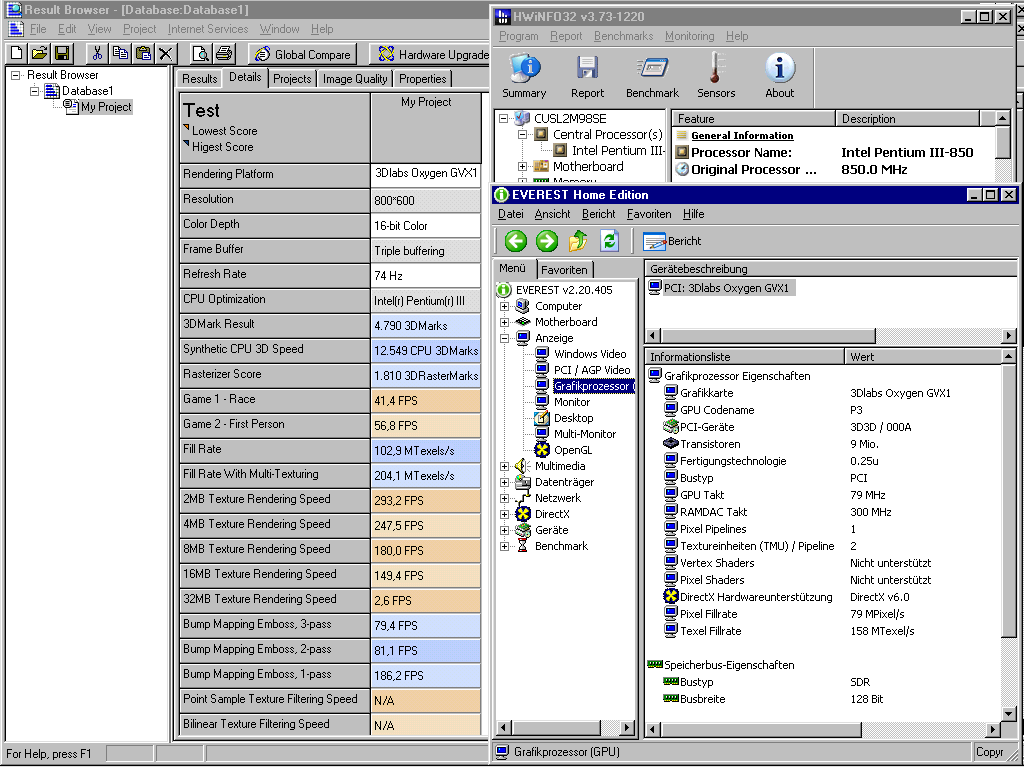Click EVEREST Up level icon
The height and width of the screenshot is (768, 1024).
[x=578, y=241]
